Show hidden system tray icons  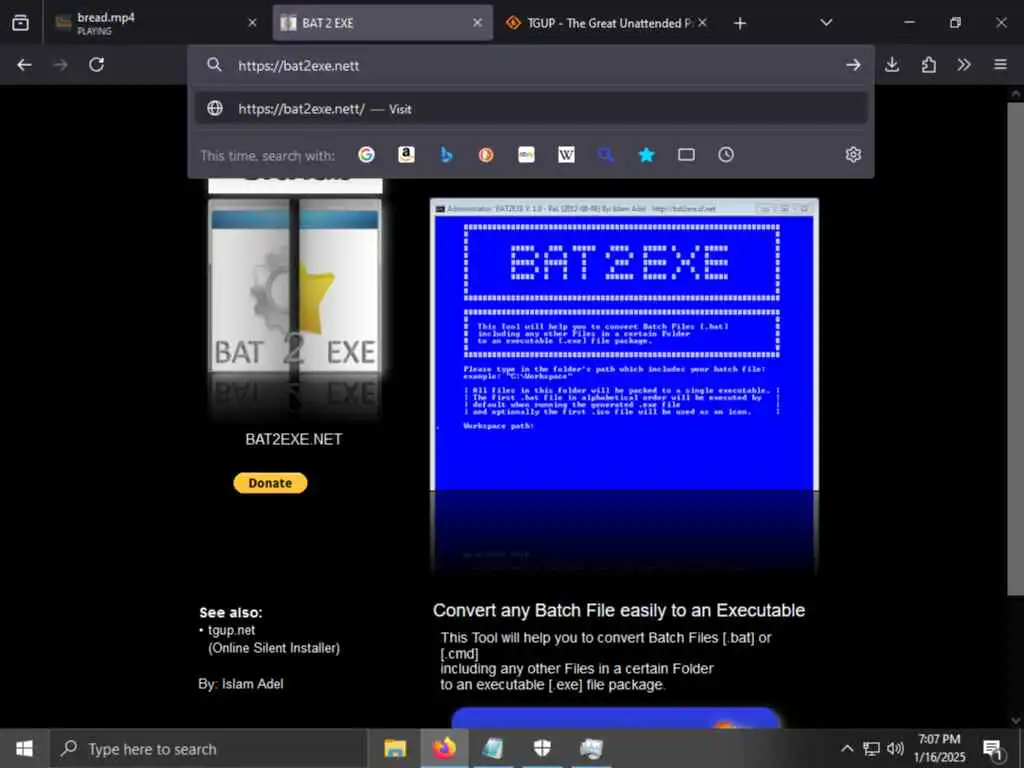point(846,748)
